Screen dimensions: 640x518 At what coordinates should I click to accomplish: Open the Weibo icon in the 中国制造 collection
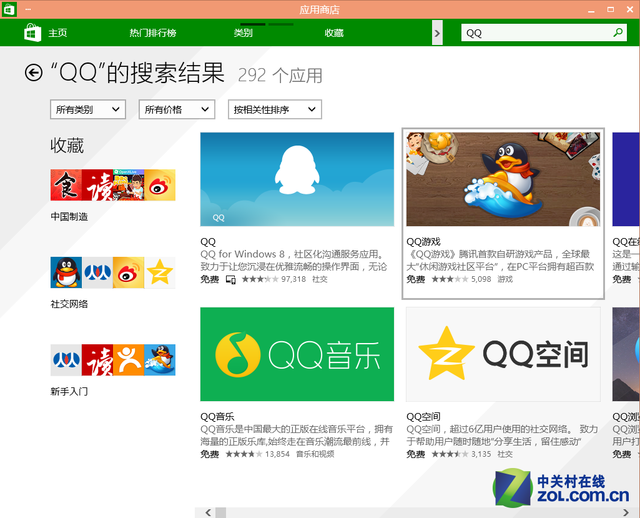click(159, 185)
